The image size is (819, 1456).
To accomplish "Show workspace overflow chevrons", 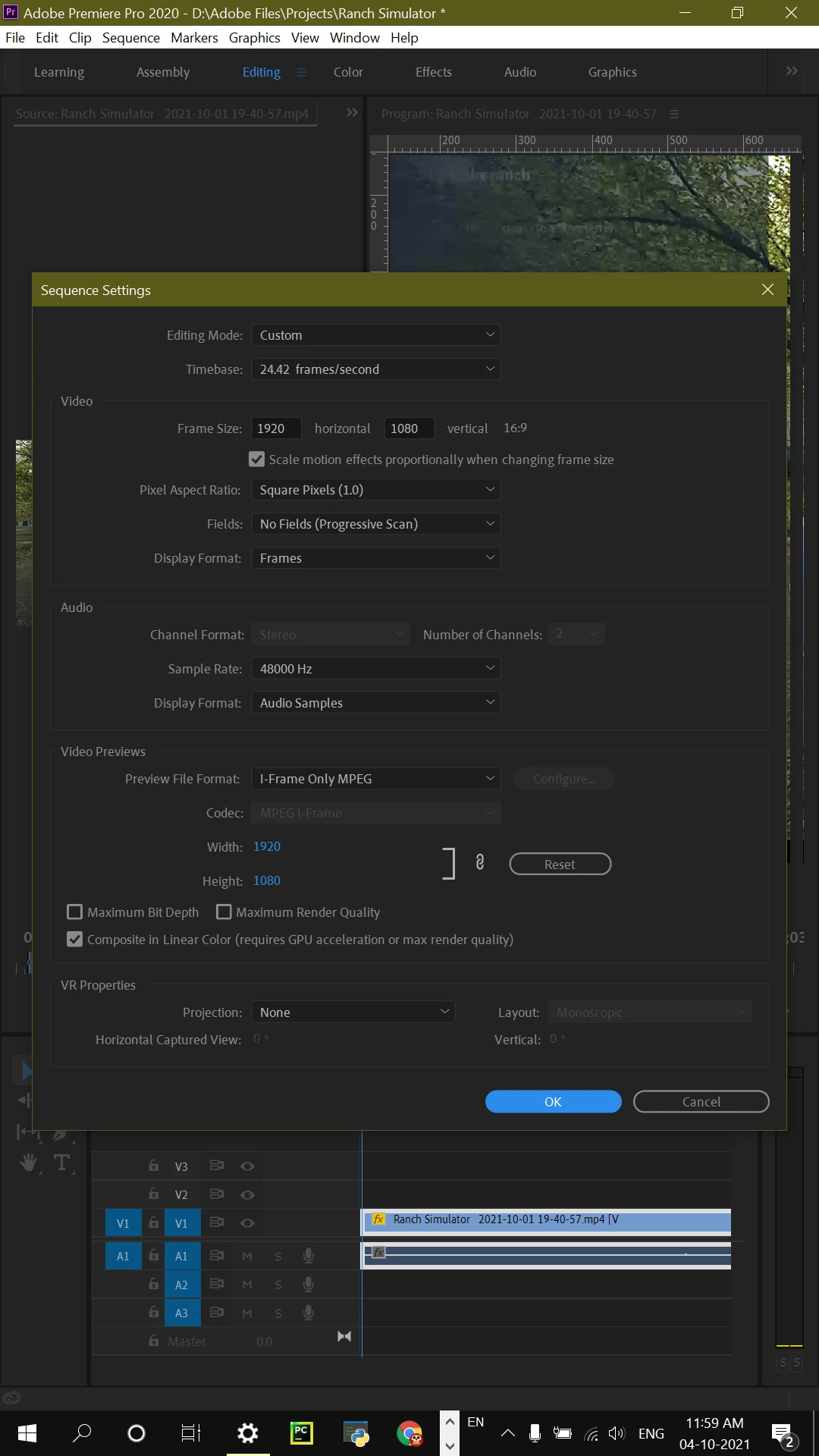I will point(792,71).
